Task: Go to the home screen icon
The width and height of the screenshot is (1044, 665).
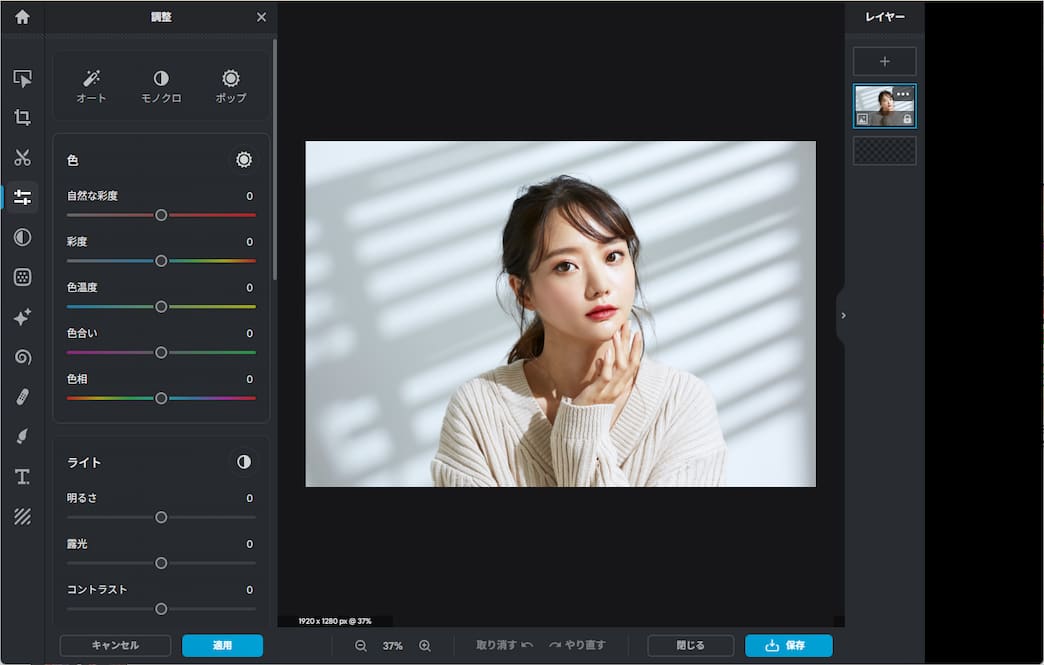Action: click(23, 17)
